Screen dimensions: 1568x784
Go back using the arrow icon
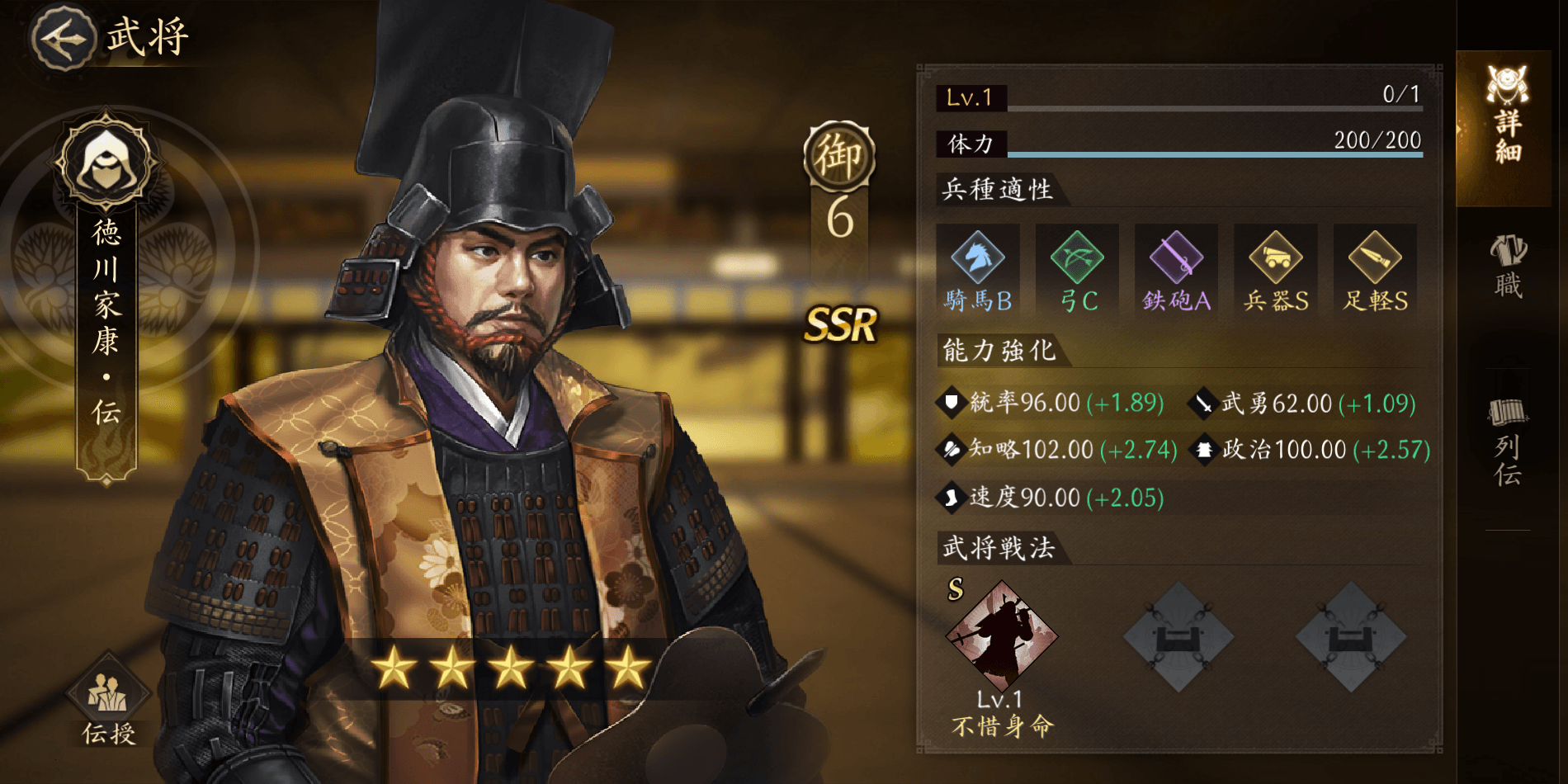[x=64, y=37]
